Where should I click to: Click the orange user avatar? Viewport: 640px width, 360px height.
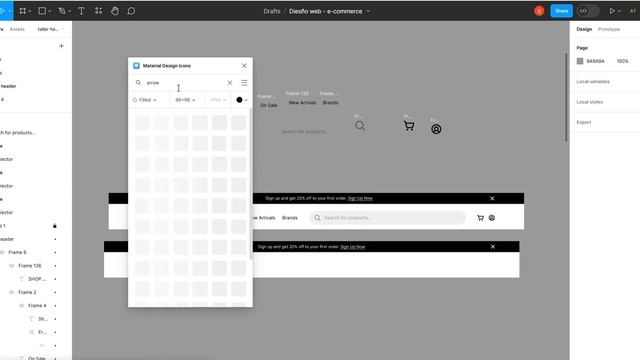click(x=539, y=11)
